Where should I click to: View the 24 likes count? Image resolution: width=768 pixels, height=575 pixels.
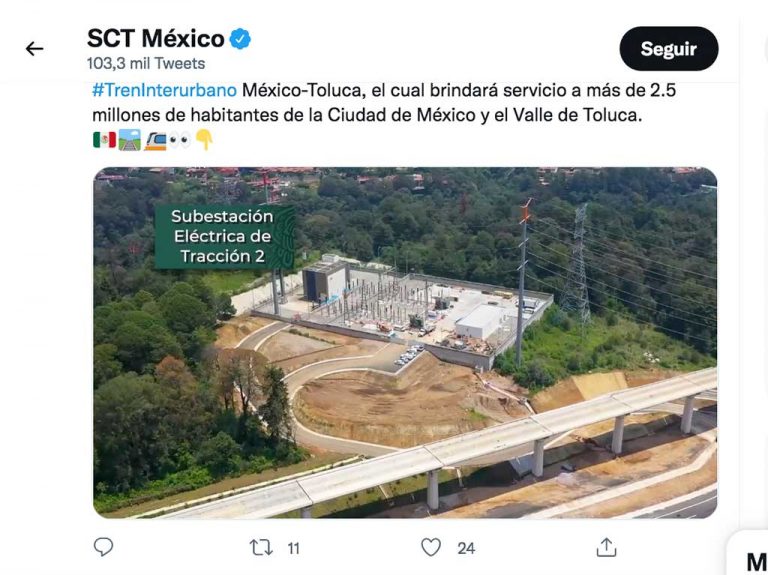[x=466, y=548]
